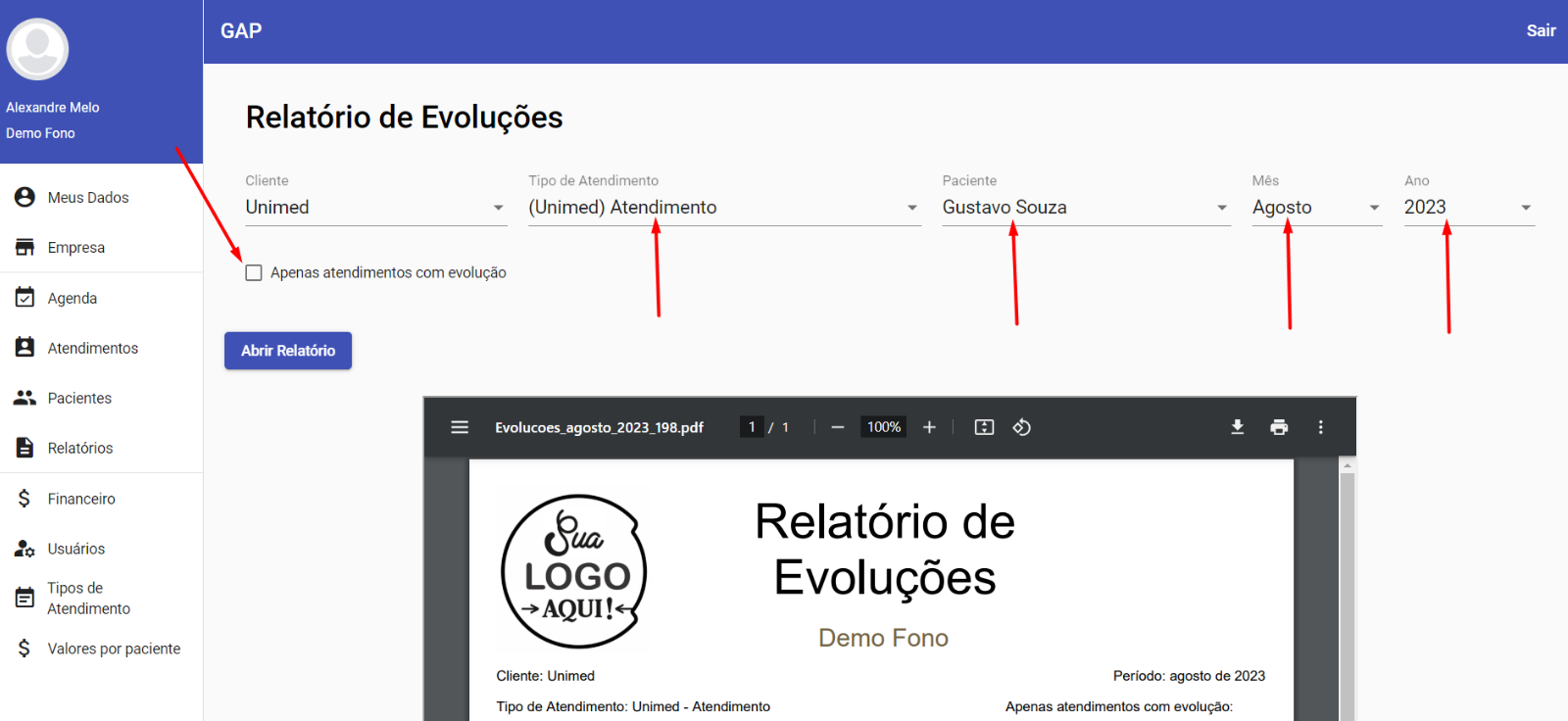Image resolution: width=1568 pixels, height=721 pixels.
Task: Open PDF viewer more actions menu
Action: 1320,427
